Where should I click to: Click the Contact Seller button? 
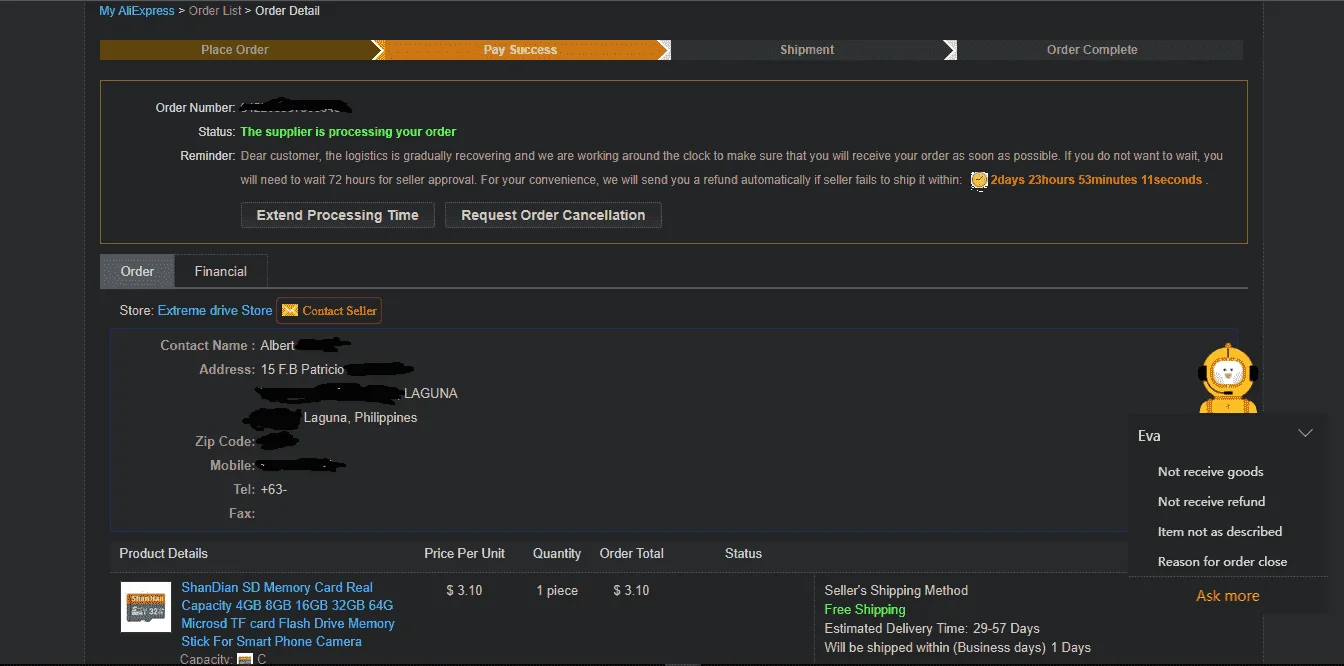pyautogui.click(x=329, y=311)
